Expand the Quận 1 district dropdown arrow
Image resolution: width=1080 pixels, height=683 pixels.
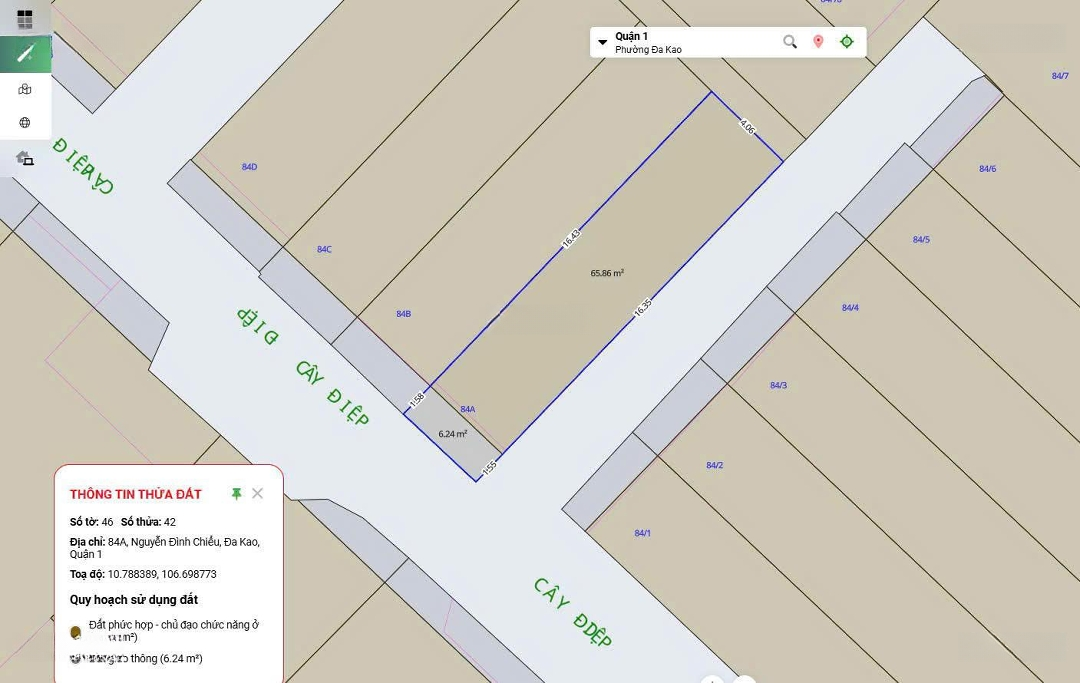pos(602,42)
